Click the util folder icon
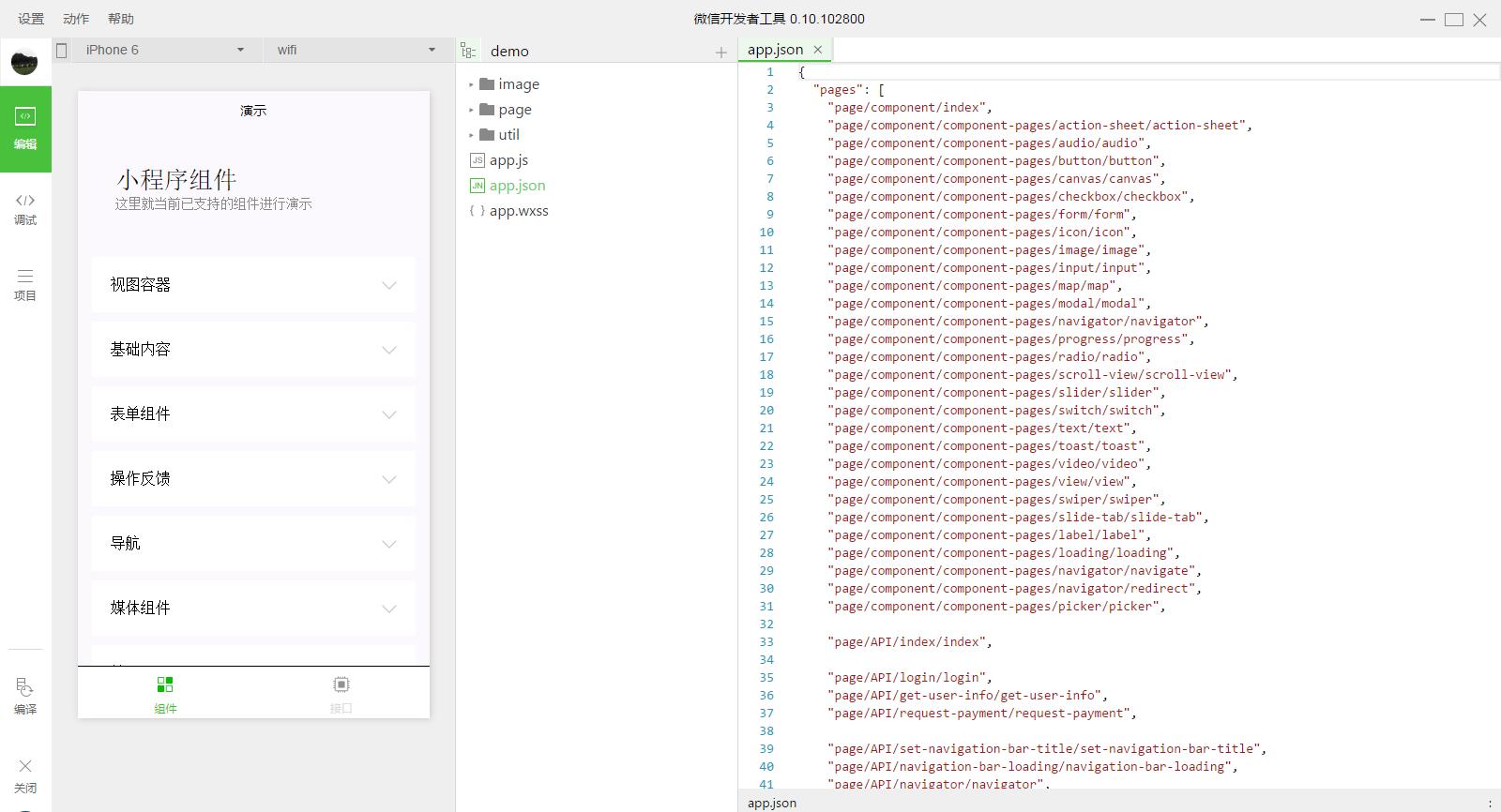 tap(487, 134)
